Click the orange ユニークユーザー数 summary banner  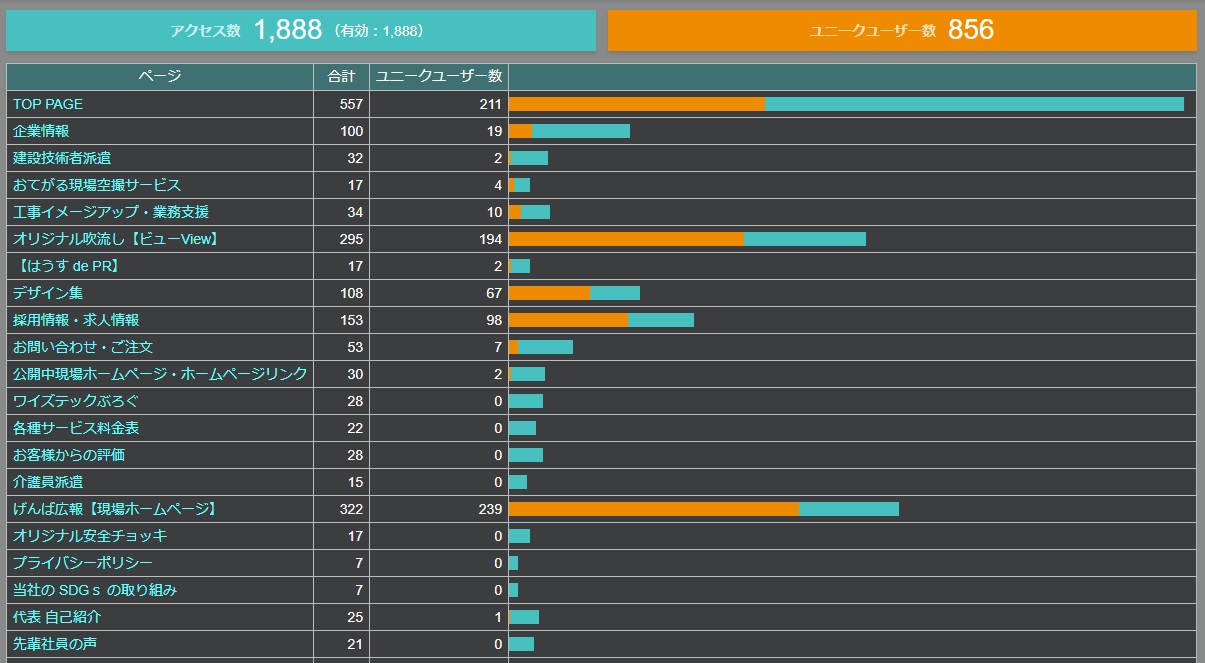[x=902, y=31]
